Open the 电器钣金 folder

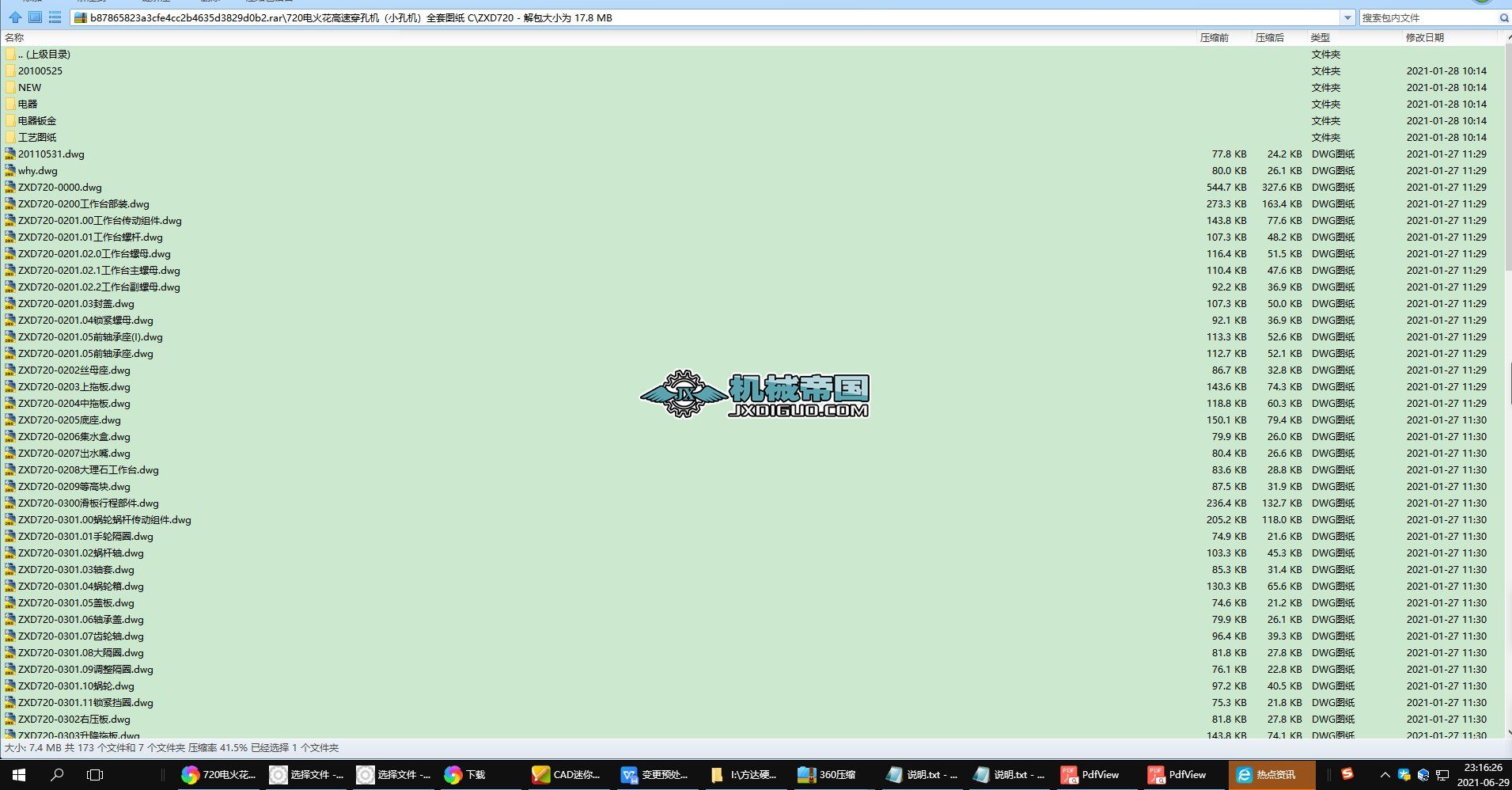tap(36, 120)
